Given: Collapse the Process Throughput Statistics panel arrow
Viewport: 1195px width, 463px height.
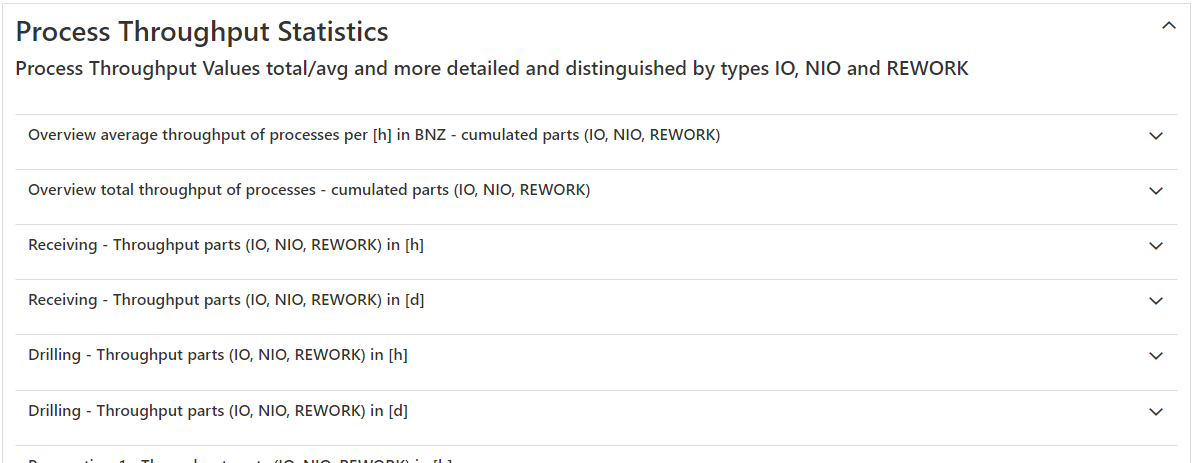Looking at the screenshot, I should click(x=1168, y=27).
